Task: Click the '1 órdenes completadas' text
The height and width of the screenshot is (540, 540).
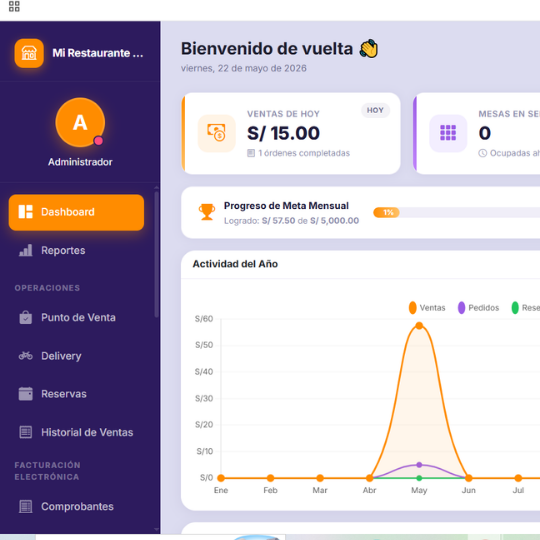Action: [x=304, y=153]
